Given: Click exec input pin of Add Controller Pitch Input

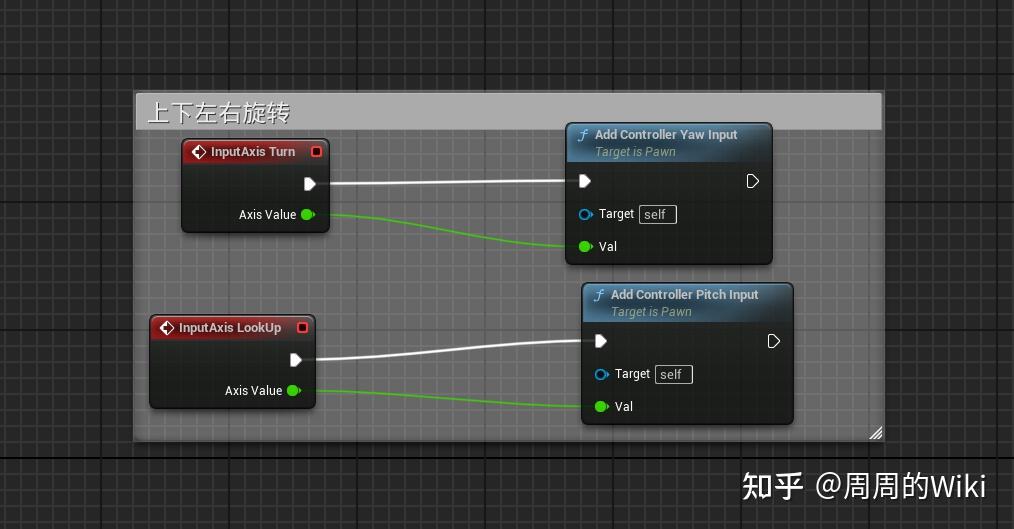Looking at the screenshot, I should tap(601, 341).
